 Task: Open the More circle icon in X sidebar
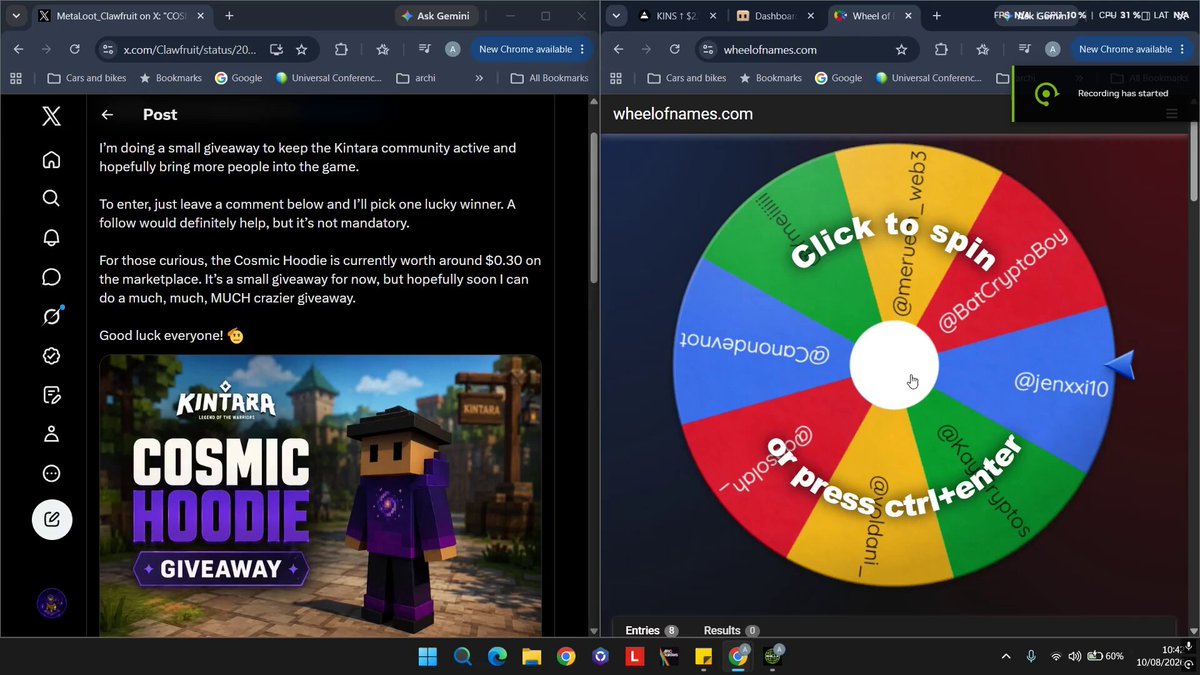click(x=51, y=473)
